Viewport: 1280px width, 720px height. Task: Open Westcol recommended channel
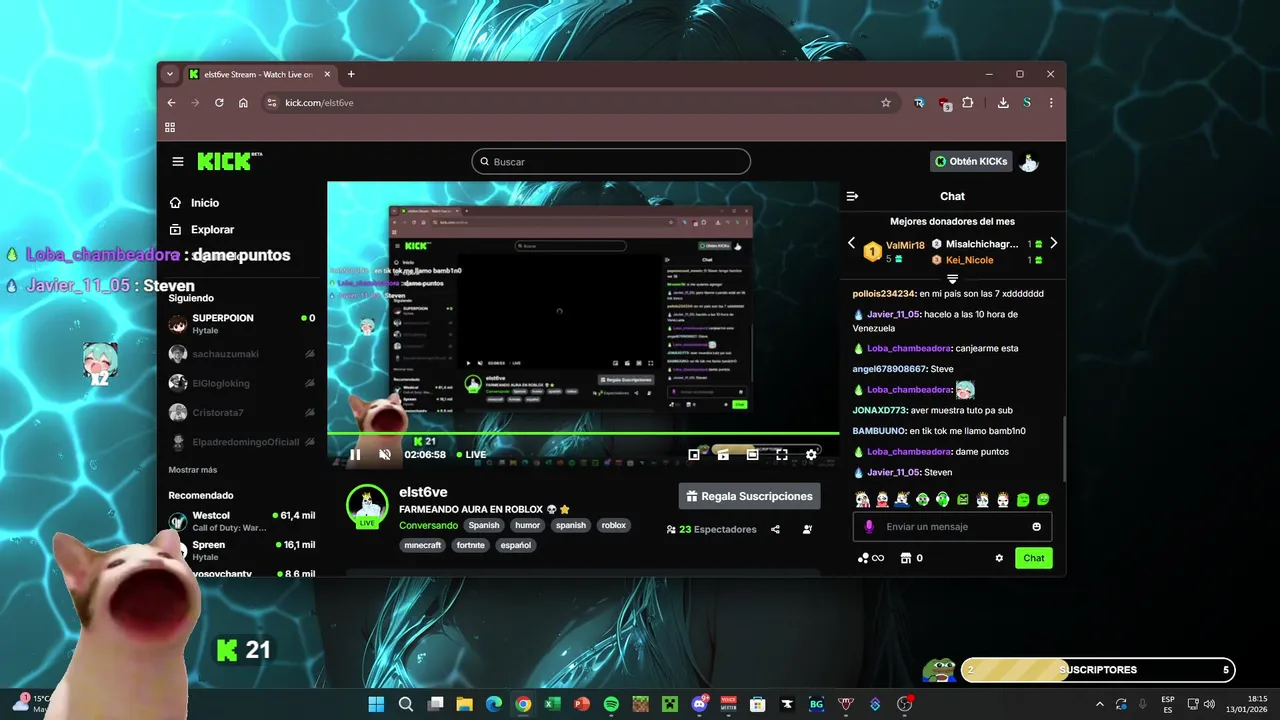click(x=242, y=521)
